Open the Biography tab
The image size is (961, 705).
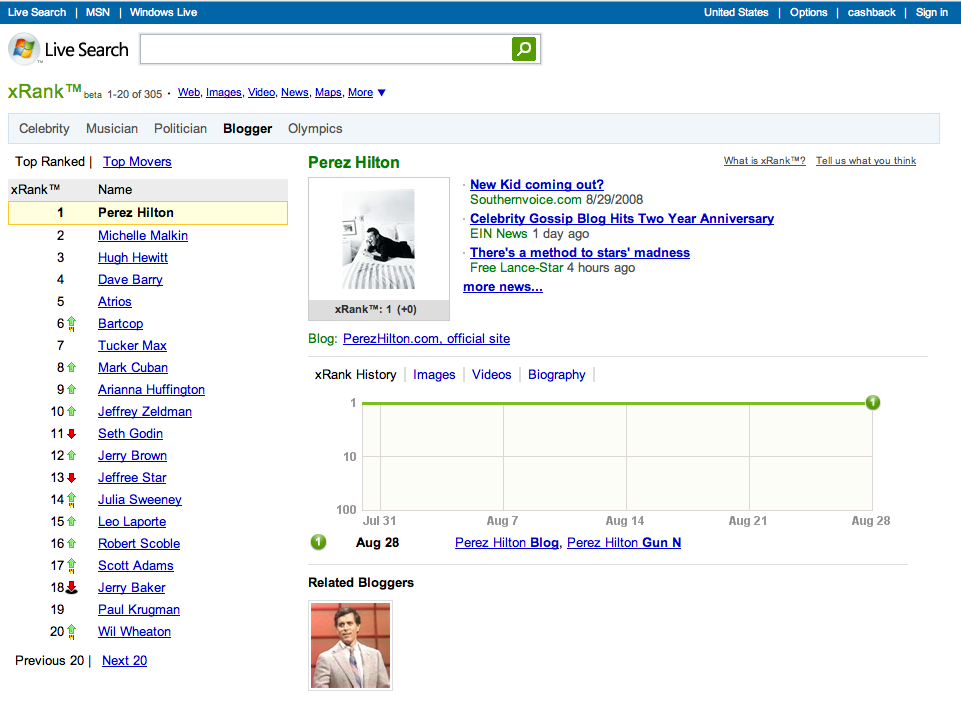[x=557, y=375]
